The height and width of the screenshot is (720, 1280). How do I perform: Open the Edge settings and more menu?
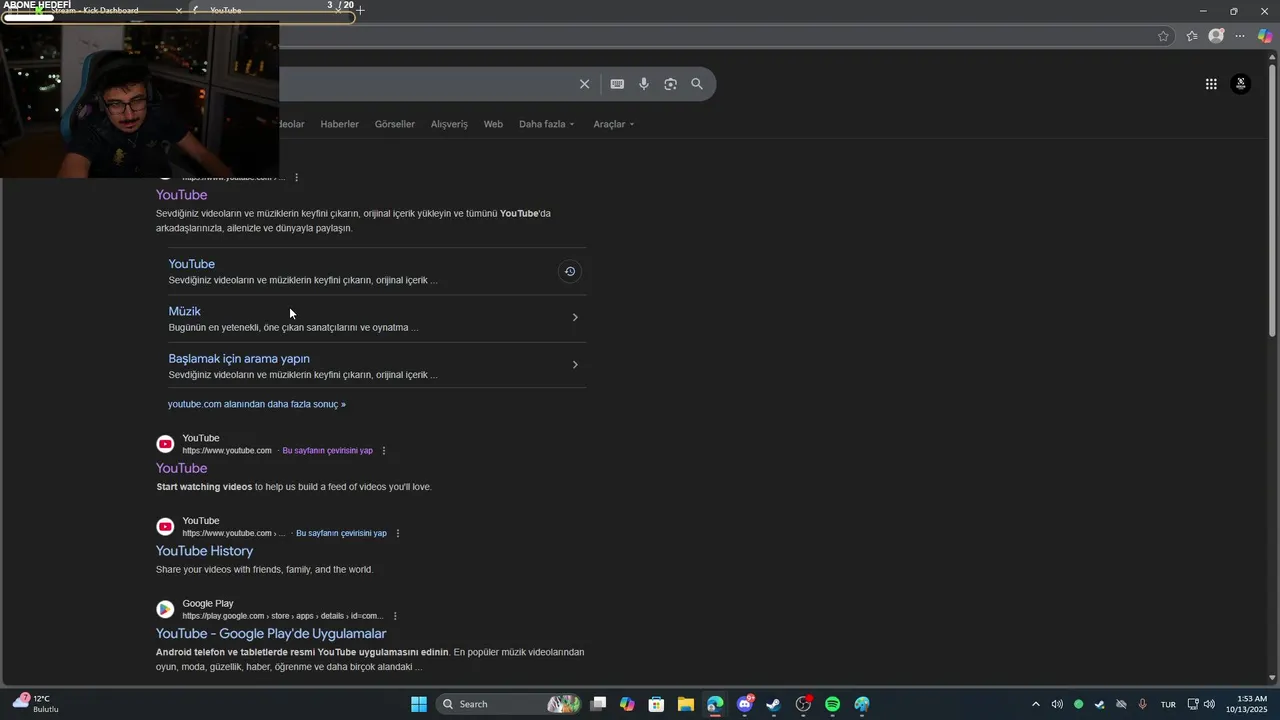pos(1240,36)
